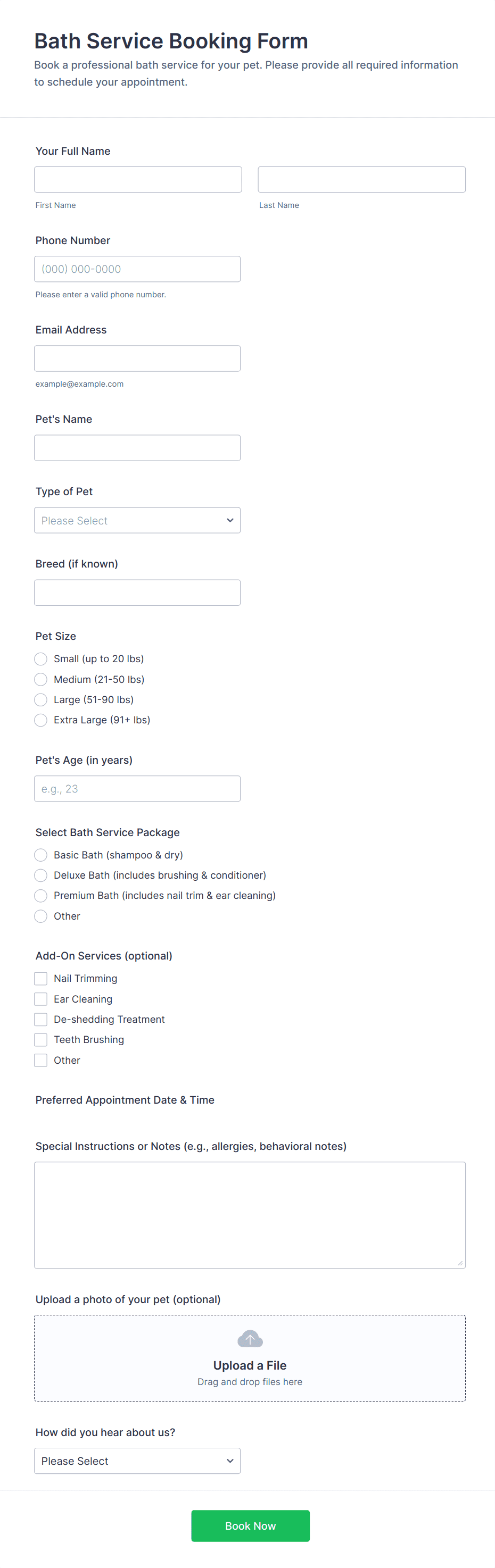The height and width of the screenshot is (1568, 495).
Task: Expand How did you hear about us dropdown
Action: tap(137, 1461)
